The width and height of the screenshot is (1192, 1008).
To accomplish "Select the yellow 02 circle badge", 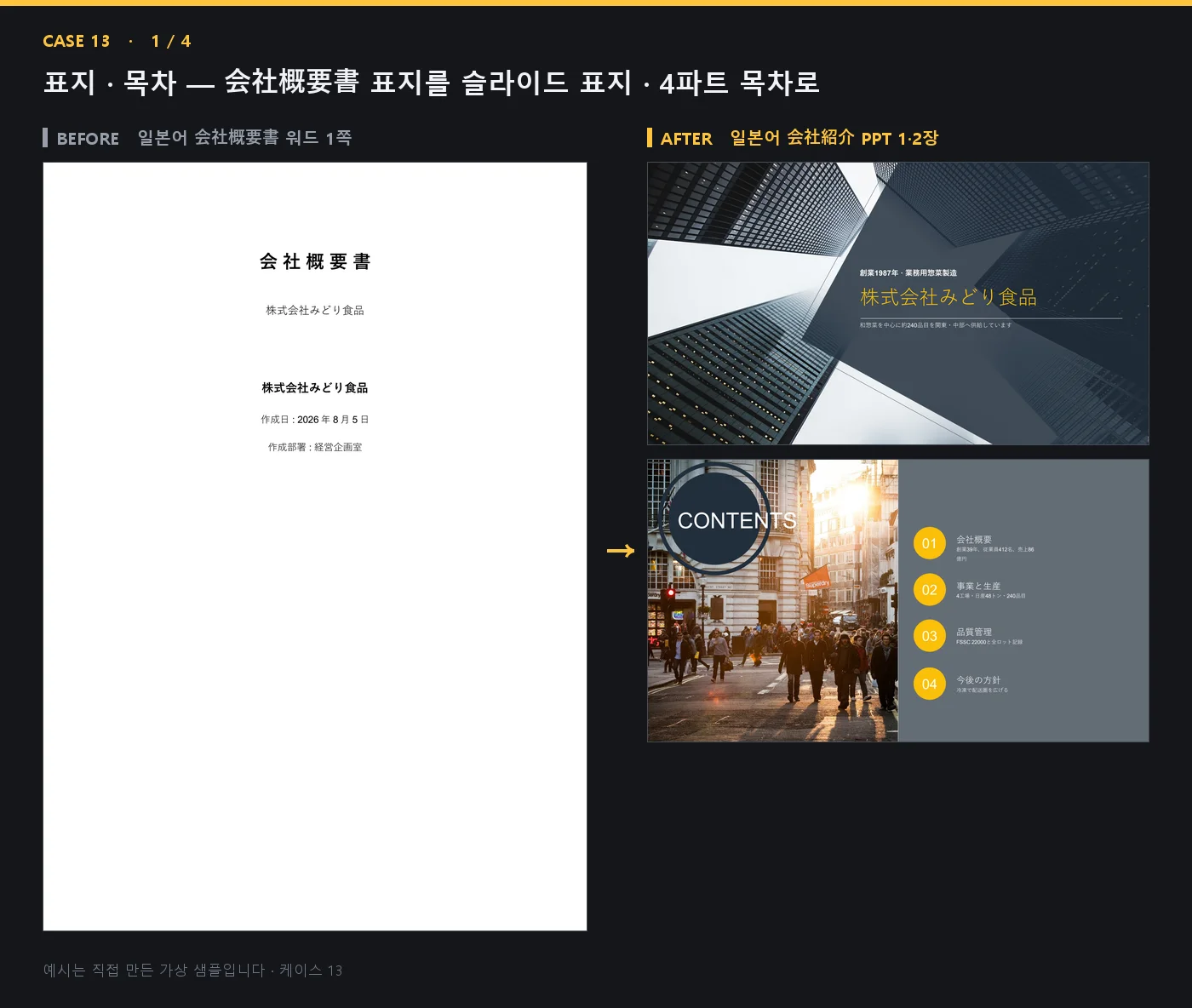I will 930,590.
